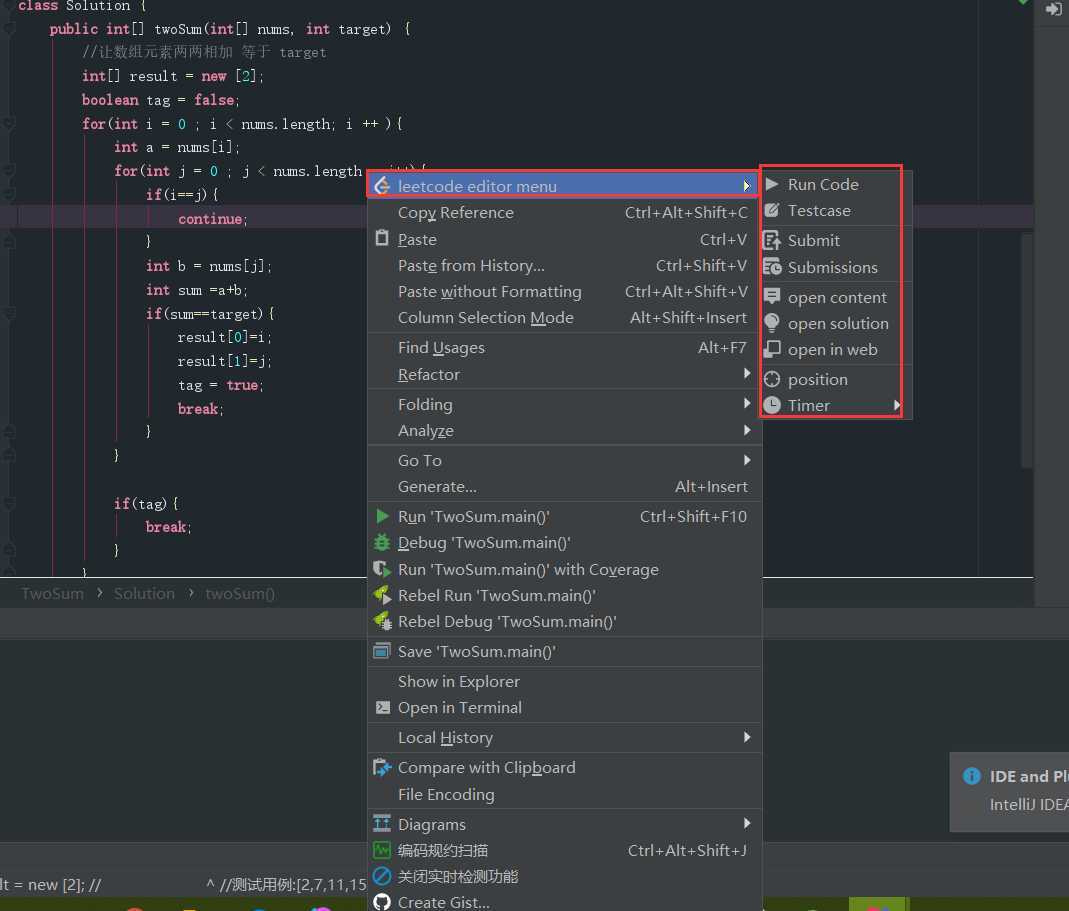1069x911 pixels.
Task: Select Find Usages
Action: click(x=564, y=348)
